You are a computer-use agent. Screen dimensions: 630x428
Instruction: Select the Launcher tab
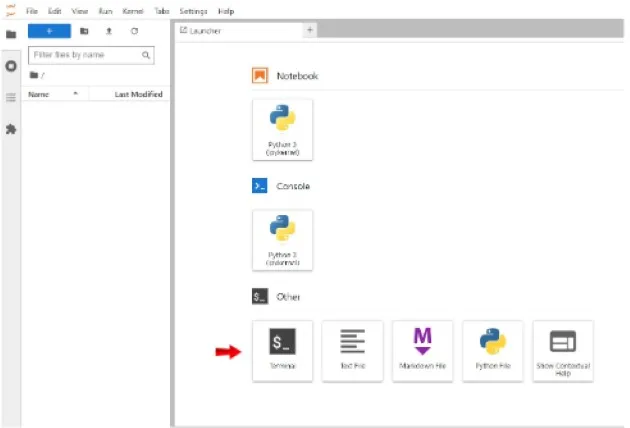[239, 31]
